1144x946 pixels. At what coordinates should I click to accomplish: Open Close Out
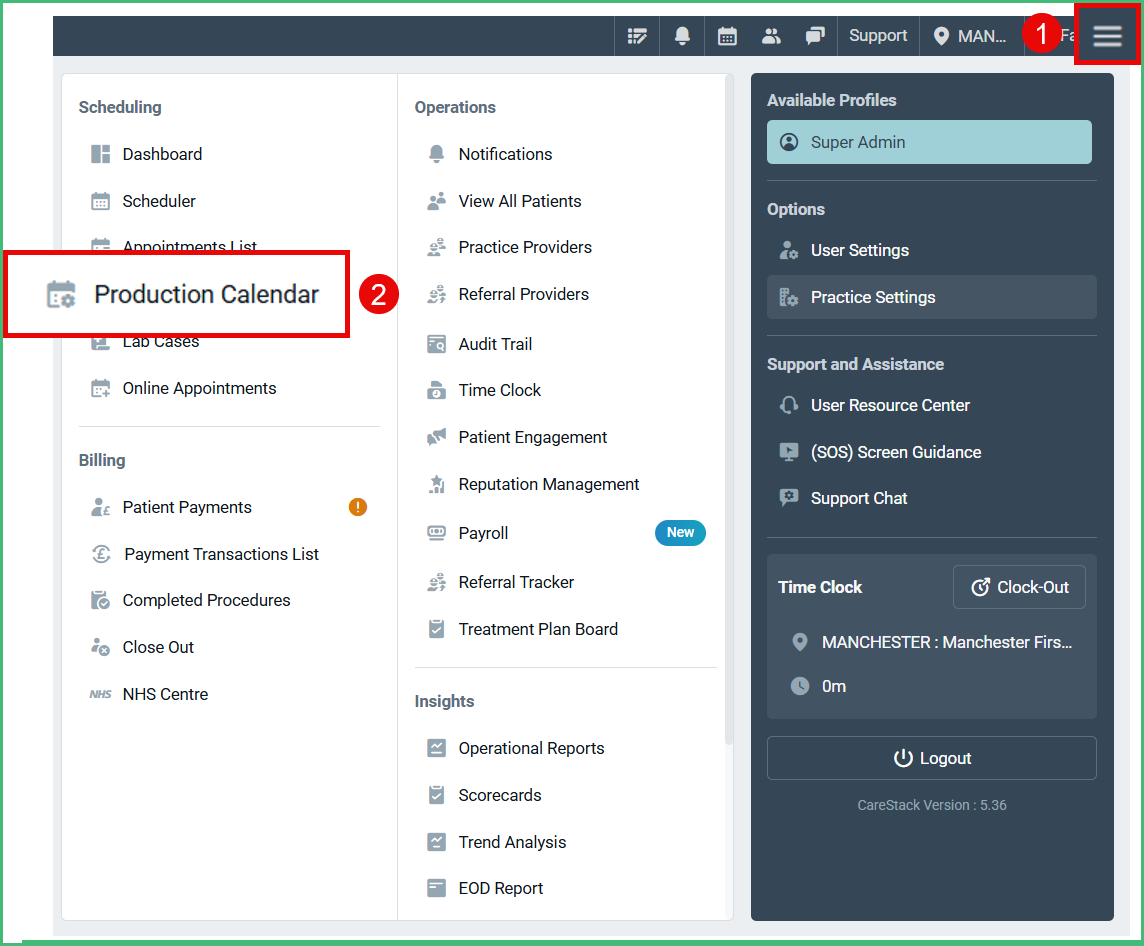click(158, 647)
